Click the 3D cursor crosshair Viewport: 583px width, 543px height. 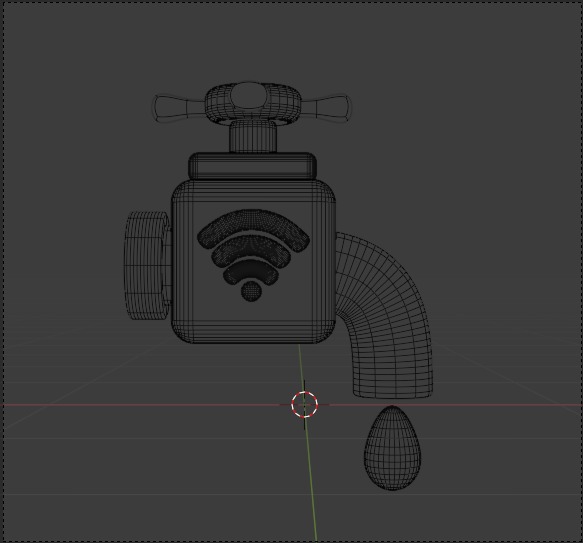point(305,404)
